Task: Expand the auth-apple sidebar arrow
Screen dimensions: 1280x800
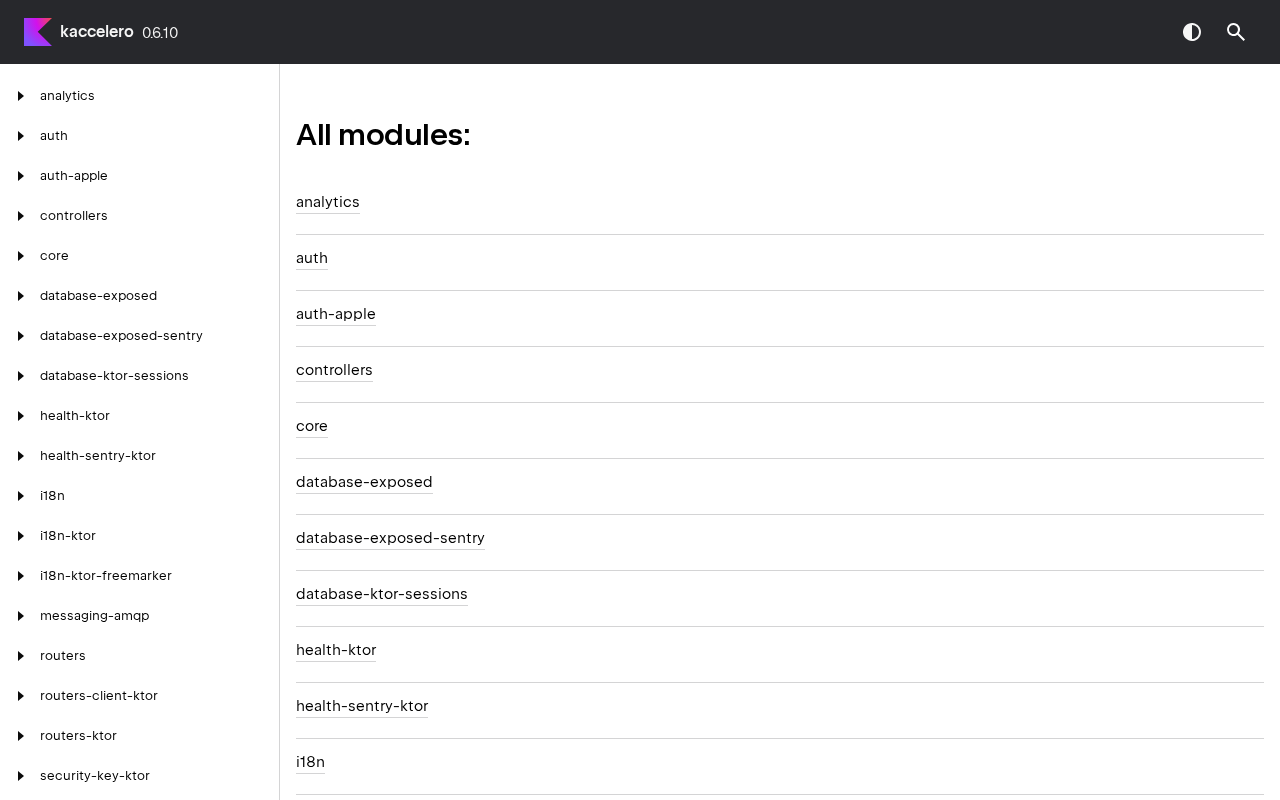Action: point(21,176)
